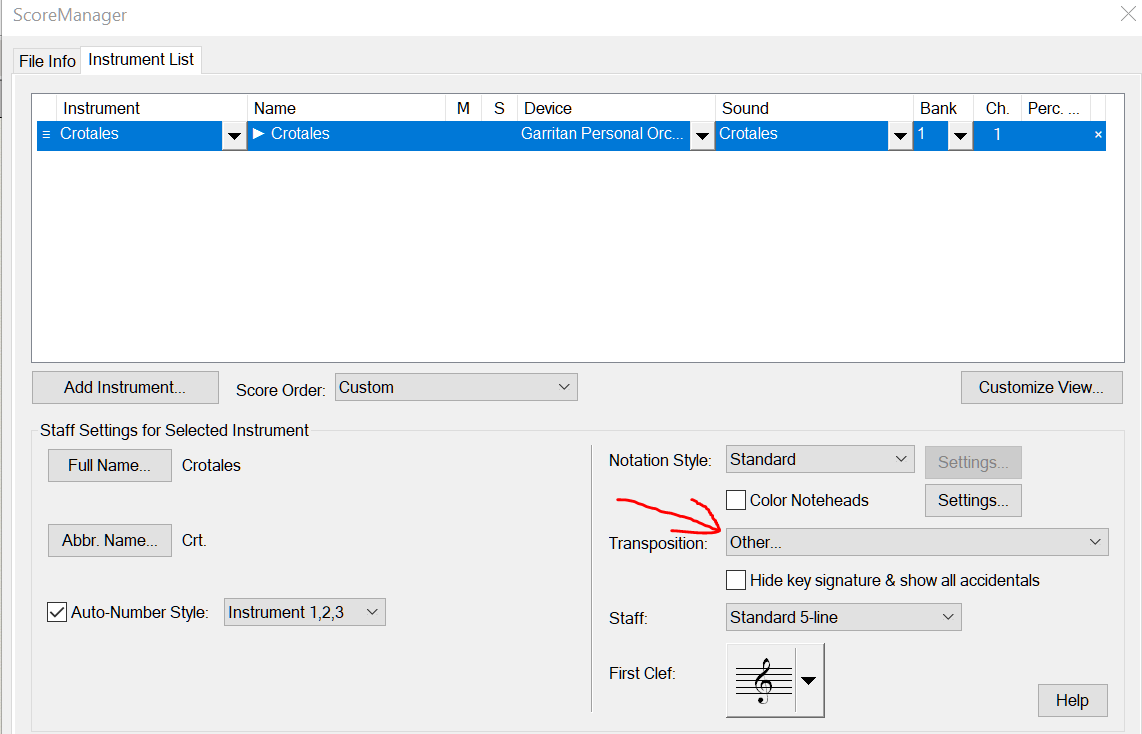Screen dimensions: 1142x734
Task: Click the Customize View... button
Action: pos(1041,387)
